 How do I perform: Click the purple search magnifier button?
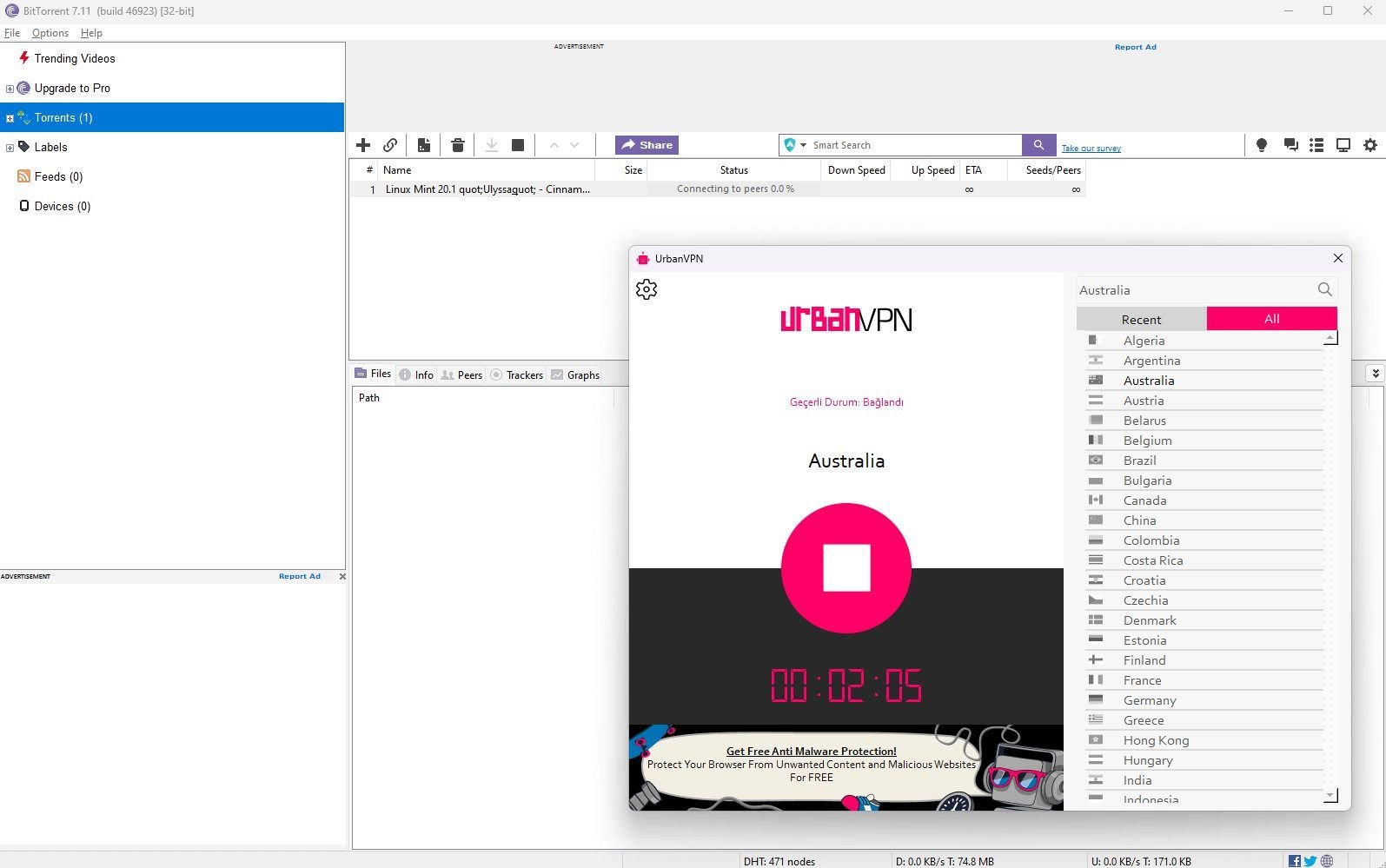pyautogui.click(x=1038, y=145)
